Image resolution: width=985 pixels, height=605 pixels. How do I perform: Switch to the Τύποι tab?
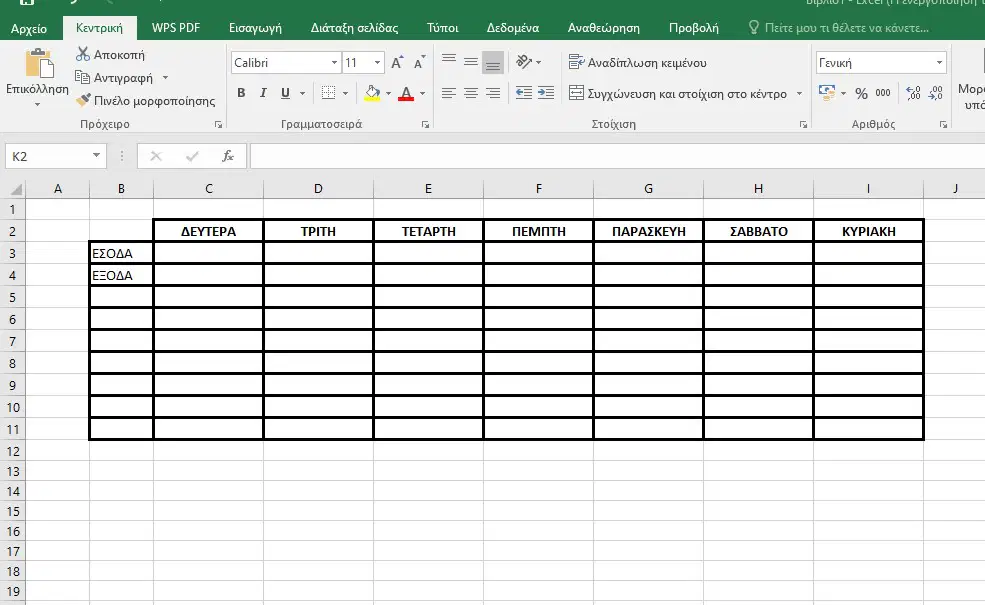pos(442,28)
